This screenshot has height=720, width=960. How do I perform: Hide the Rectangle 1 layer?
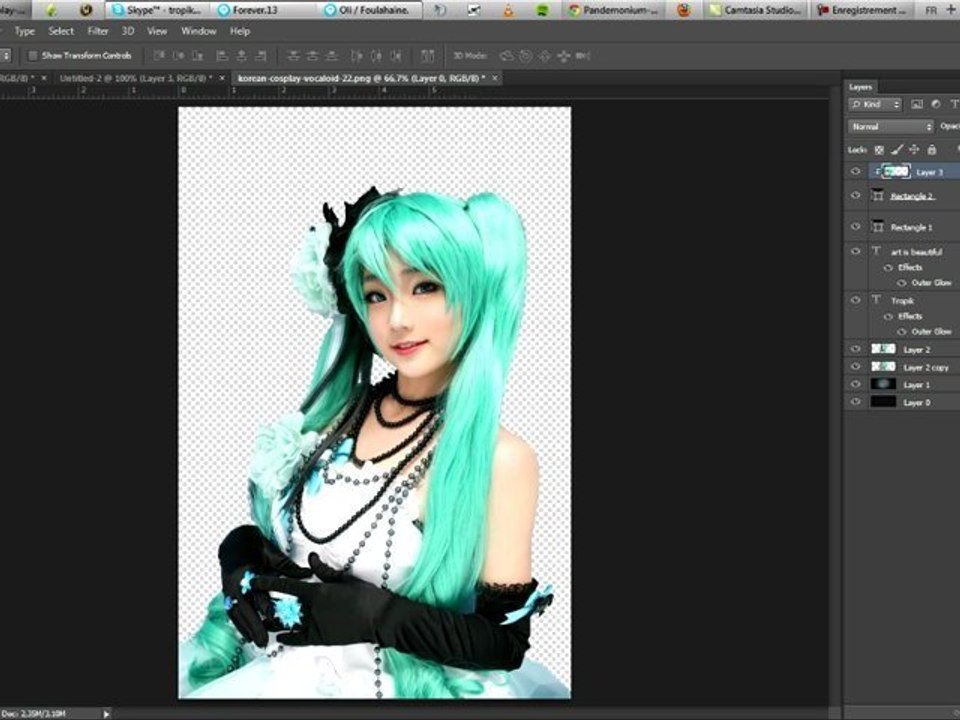pyautogui.click(x=855, y=227)
